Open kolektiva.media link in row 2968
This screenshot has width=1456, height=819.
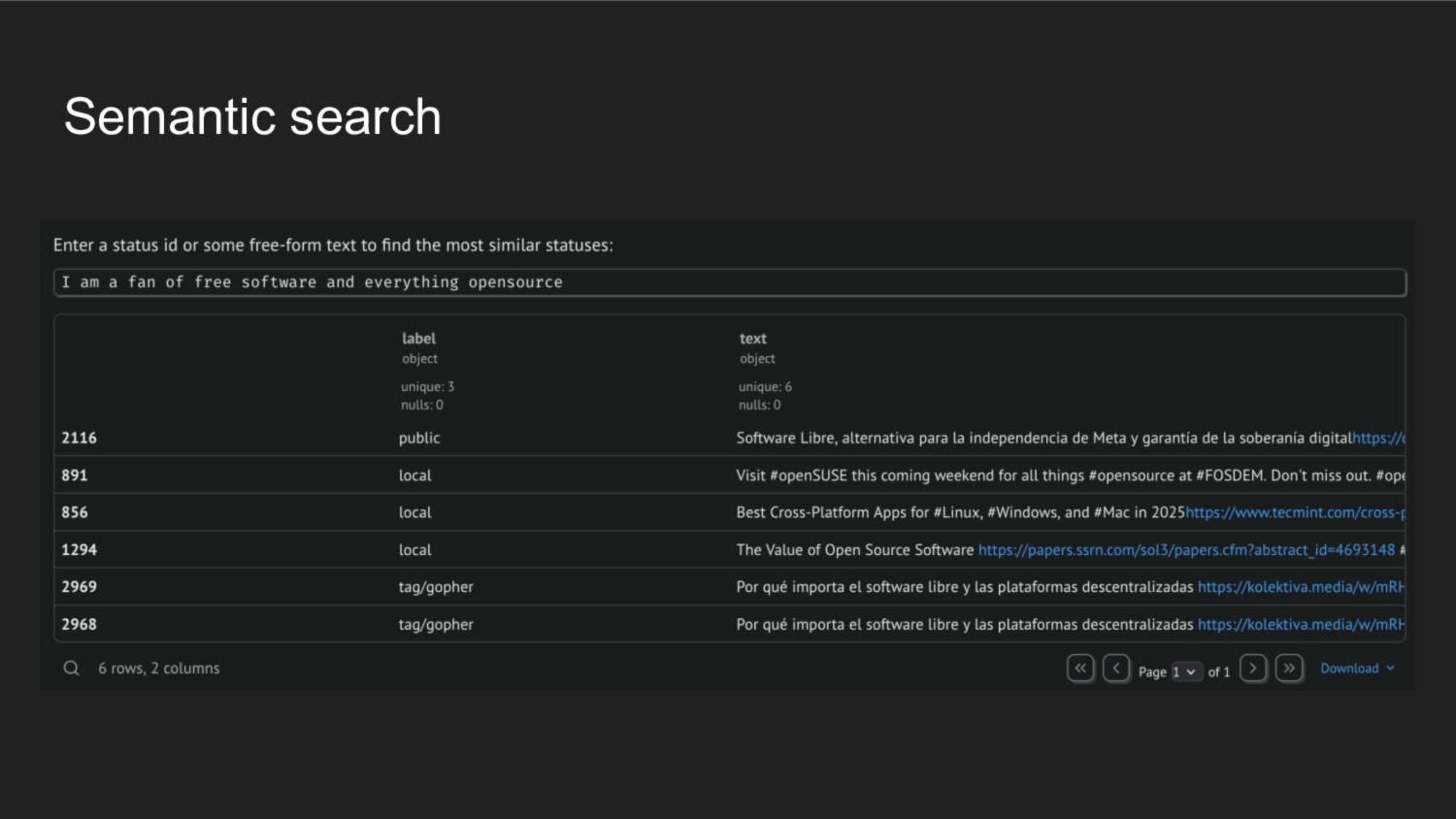(1300, 625)
